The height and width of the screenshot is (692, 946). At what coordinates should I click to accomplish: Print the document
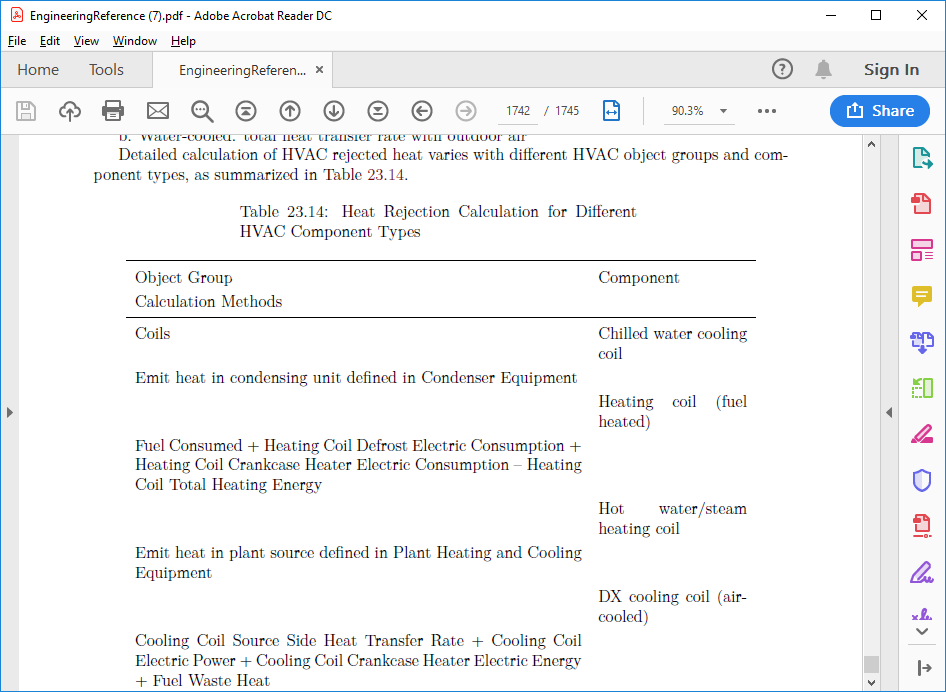point(112,111)
